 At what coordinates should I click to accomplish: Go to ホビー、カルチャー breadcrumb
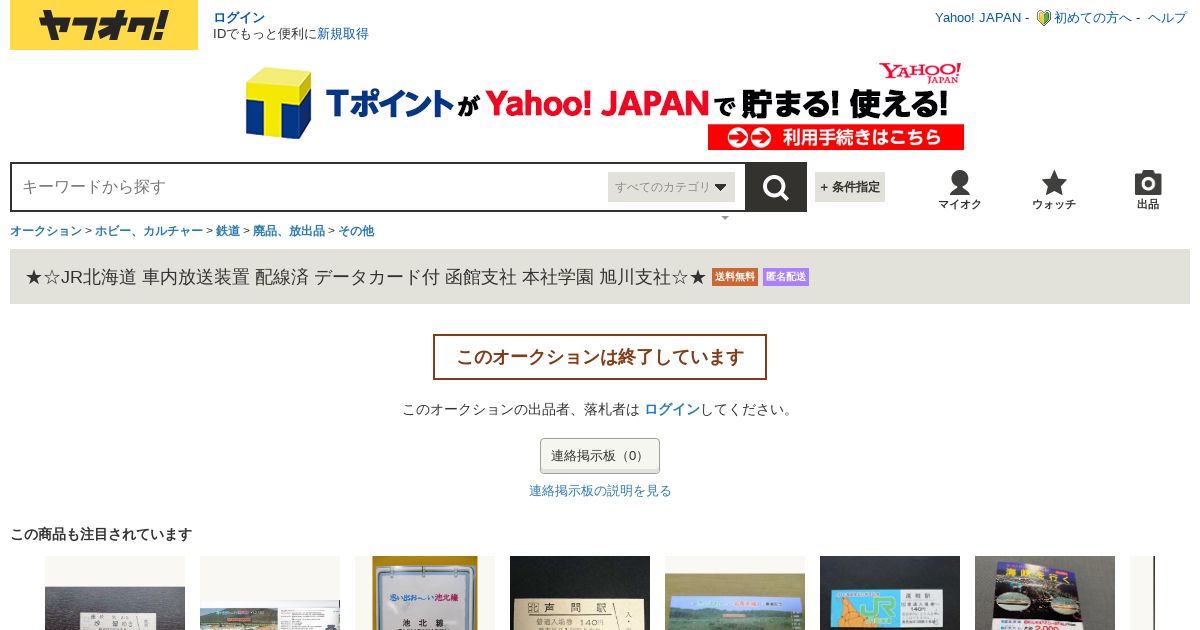coord(149,231)
